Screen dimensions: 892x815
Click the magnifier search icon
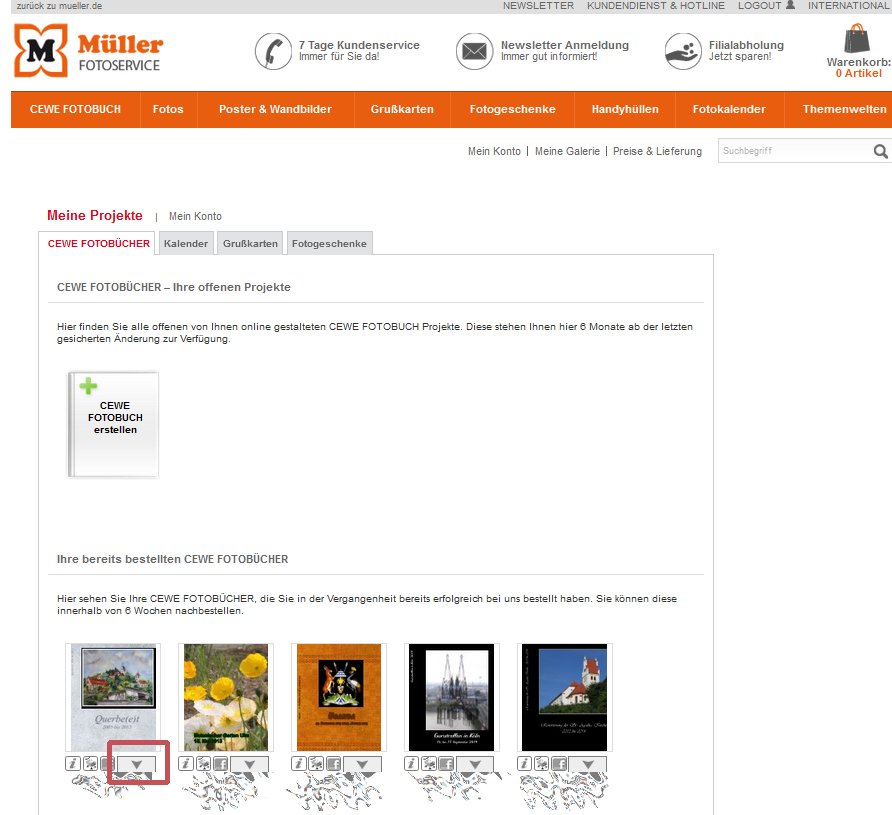point(880,151)
